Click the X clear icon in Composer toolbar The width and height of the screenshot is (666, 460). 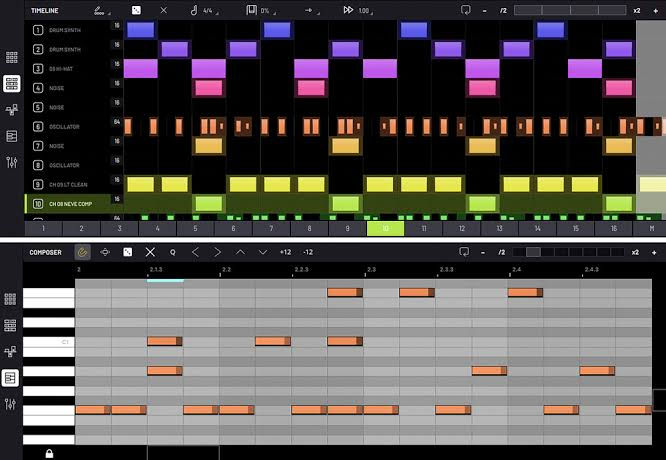150,252
